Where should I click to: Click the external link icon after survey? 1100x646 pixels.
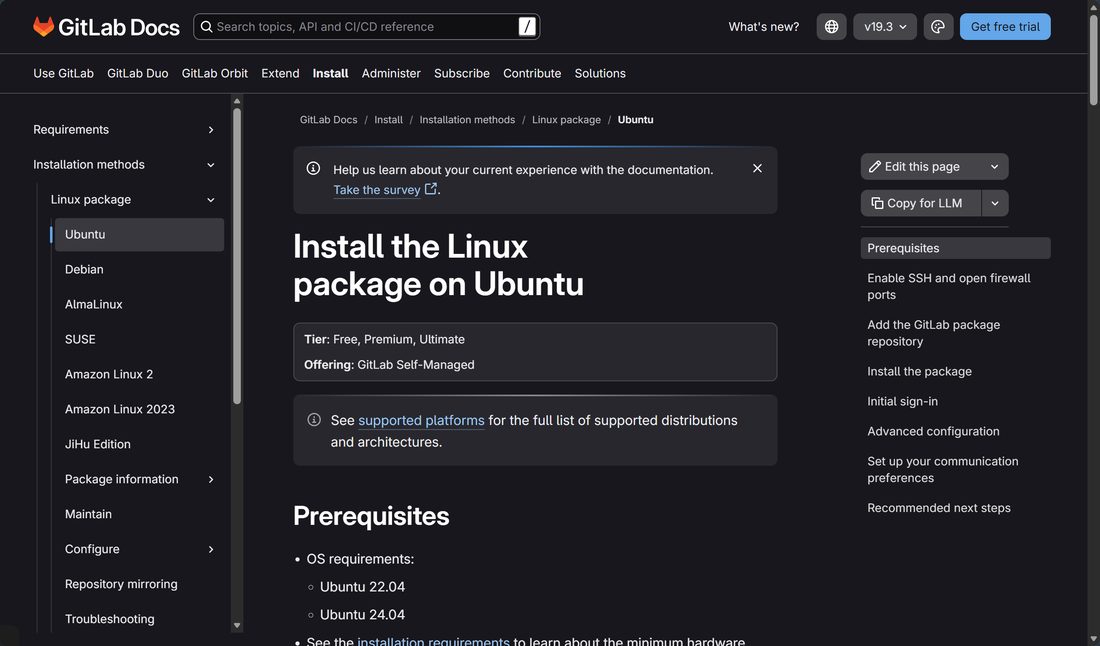pos(431,189)
